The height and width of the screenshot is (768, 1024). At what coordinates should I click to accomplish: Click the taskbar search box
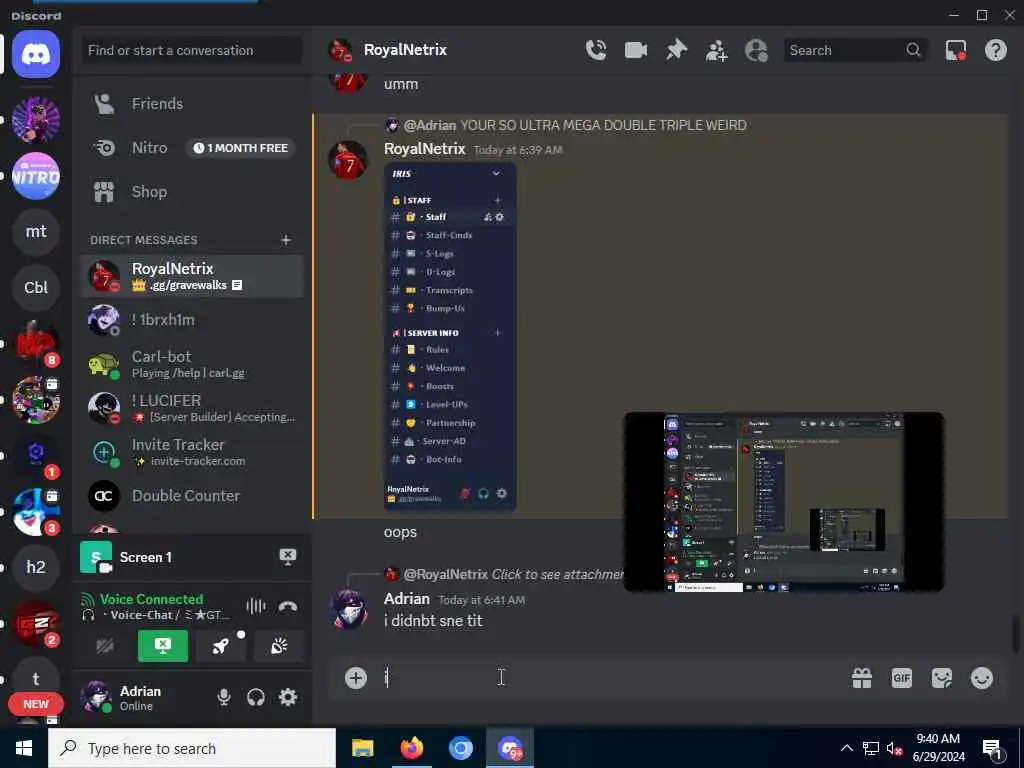[192, 748]
